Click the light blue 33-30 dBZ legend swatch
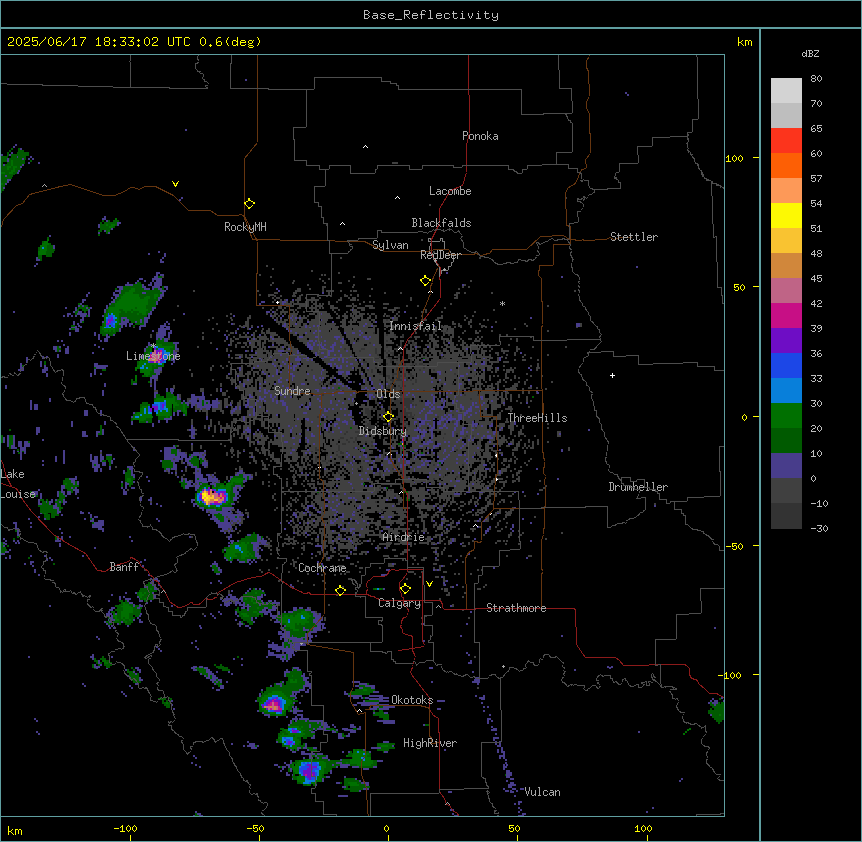The height and width of the screenshot is (842, 862). [x=786, y=391]
